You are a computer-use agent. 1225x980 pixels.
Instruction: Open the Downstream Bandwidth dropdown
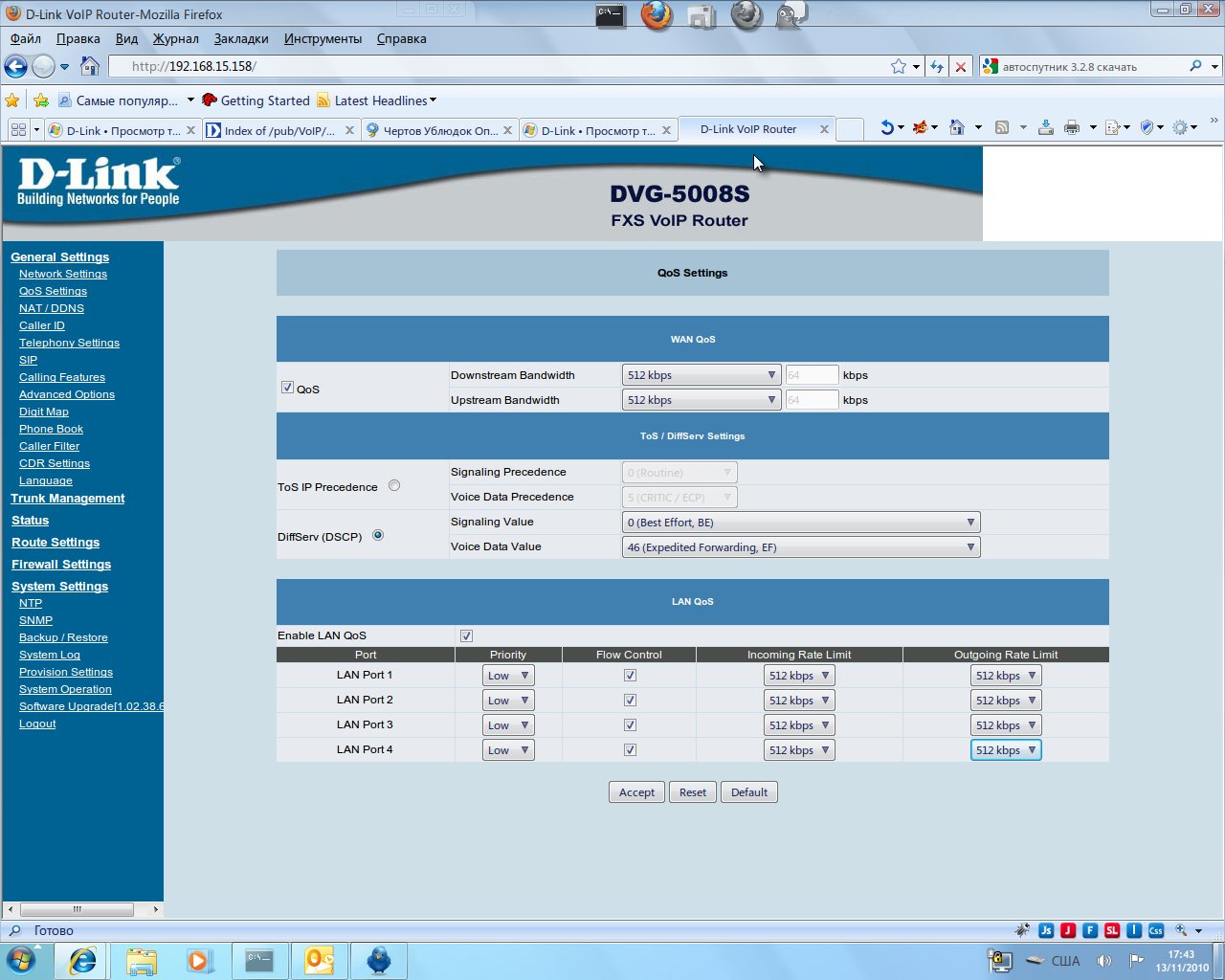pyautogui.click(x=701, y=375)
